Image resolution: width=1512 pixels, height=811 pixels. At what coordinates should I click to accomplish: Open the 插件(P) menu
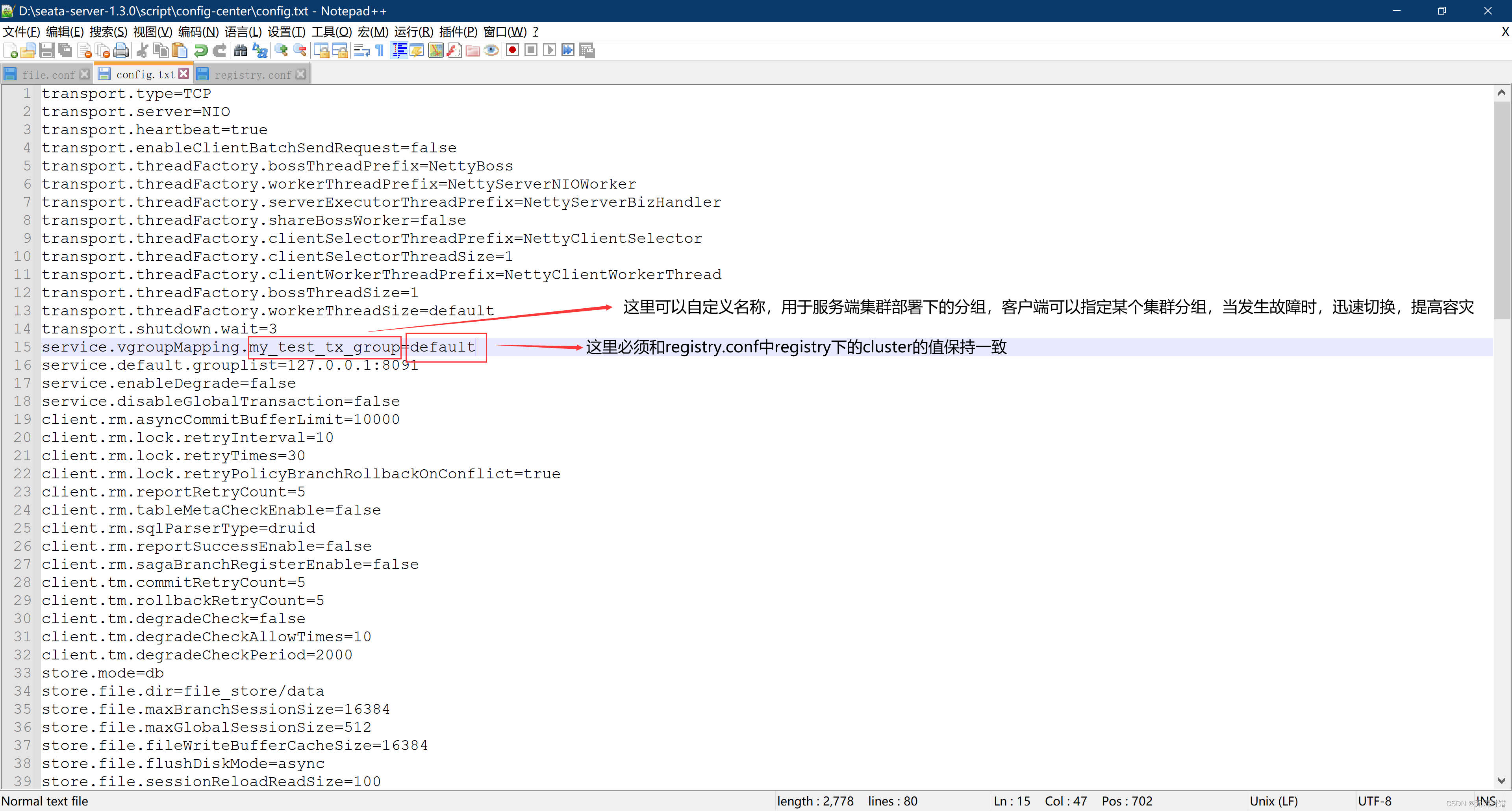[458, 31]
